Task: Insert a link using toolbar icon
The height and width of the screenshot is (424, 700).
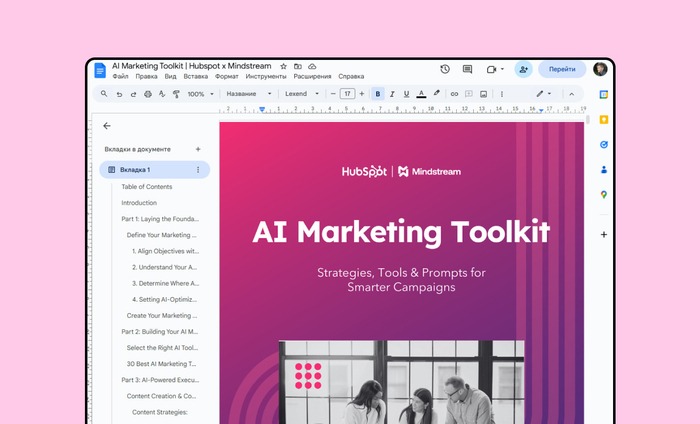Action: tap(454, 94)
